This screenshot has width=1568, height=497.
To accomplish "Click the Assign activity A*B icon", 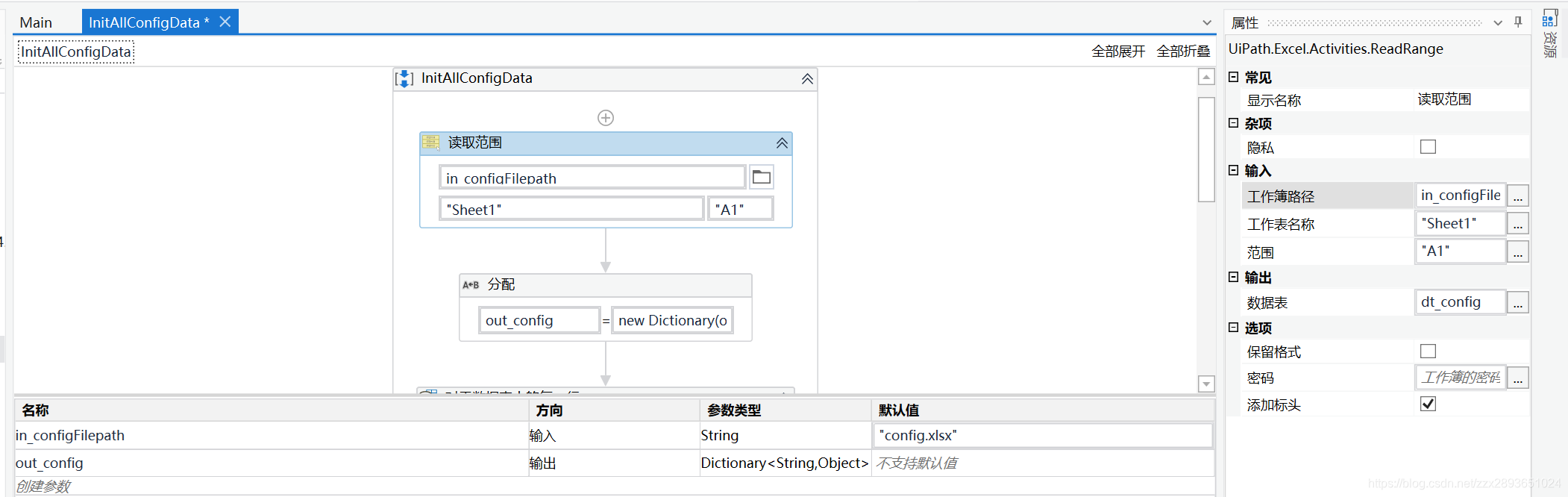I will coord(471,285).
